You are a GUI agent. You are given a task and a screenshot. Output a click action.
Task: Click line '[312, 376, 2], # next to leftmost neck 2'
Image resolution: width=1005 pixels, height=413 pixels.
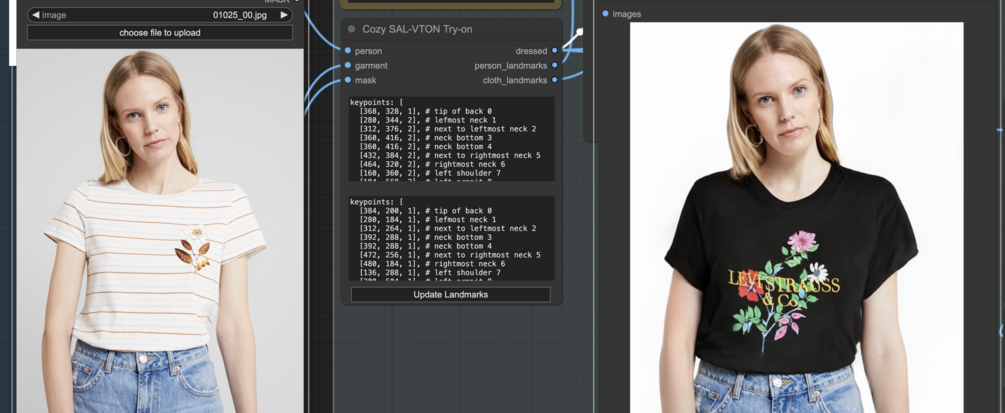pos(447,129)
